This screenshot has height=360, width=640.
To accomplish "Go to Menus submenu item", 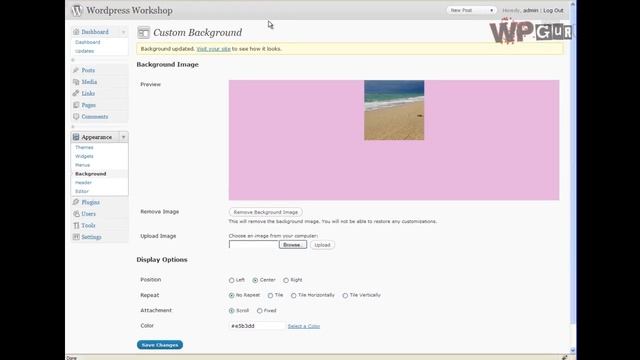I will click(x=82, y=165).
